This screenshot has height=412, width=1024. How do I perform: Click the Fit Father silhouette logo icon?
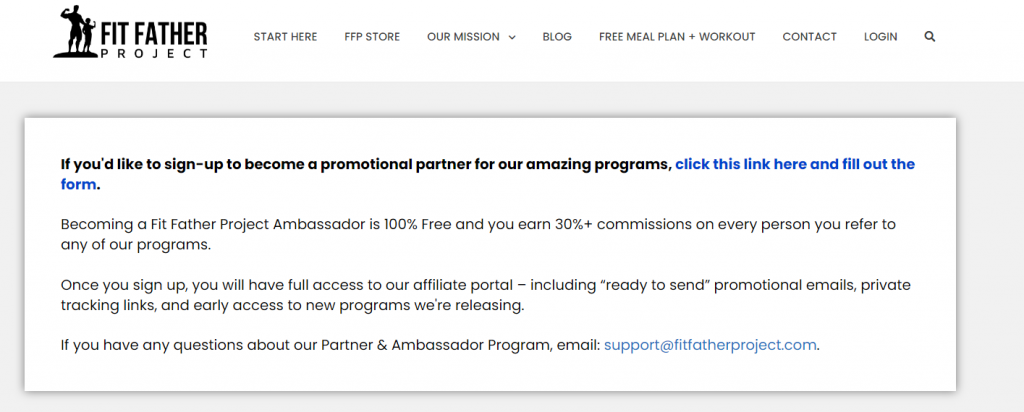[76, 33]
